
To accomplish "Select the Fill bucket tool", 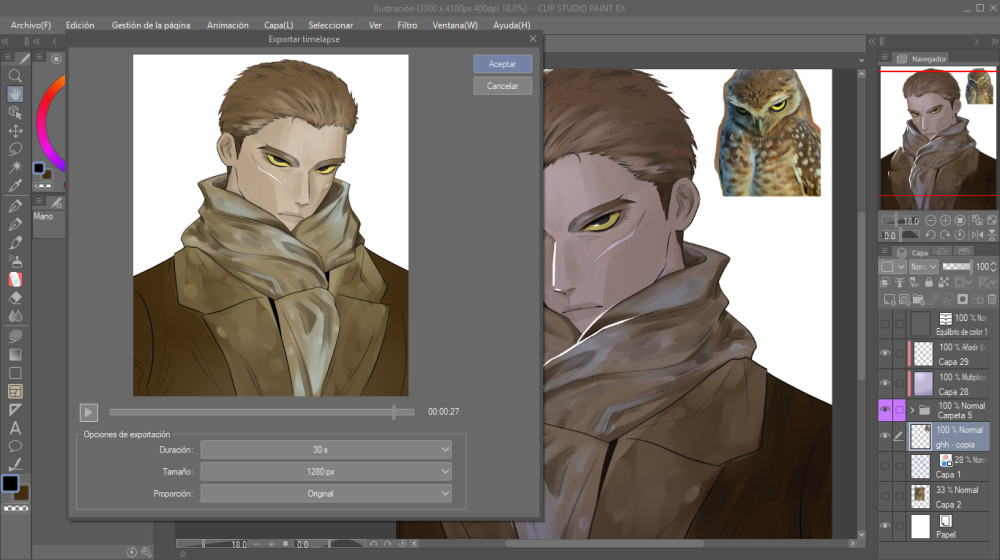I will [15, 336].
